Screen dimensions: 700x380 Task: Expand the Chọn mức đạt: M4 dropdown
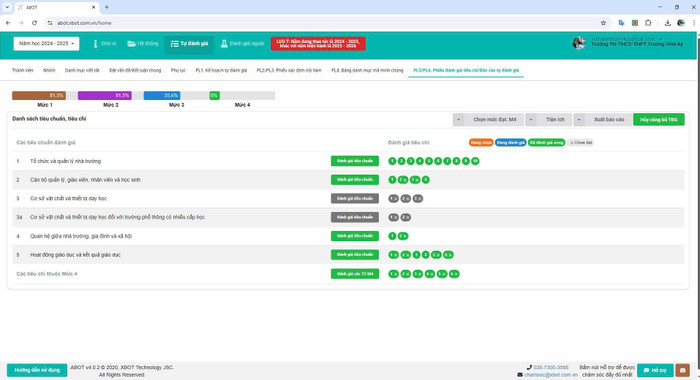488,120
